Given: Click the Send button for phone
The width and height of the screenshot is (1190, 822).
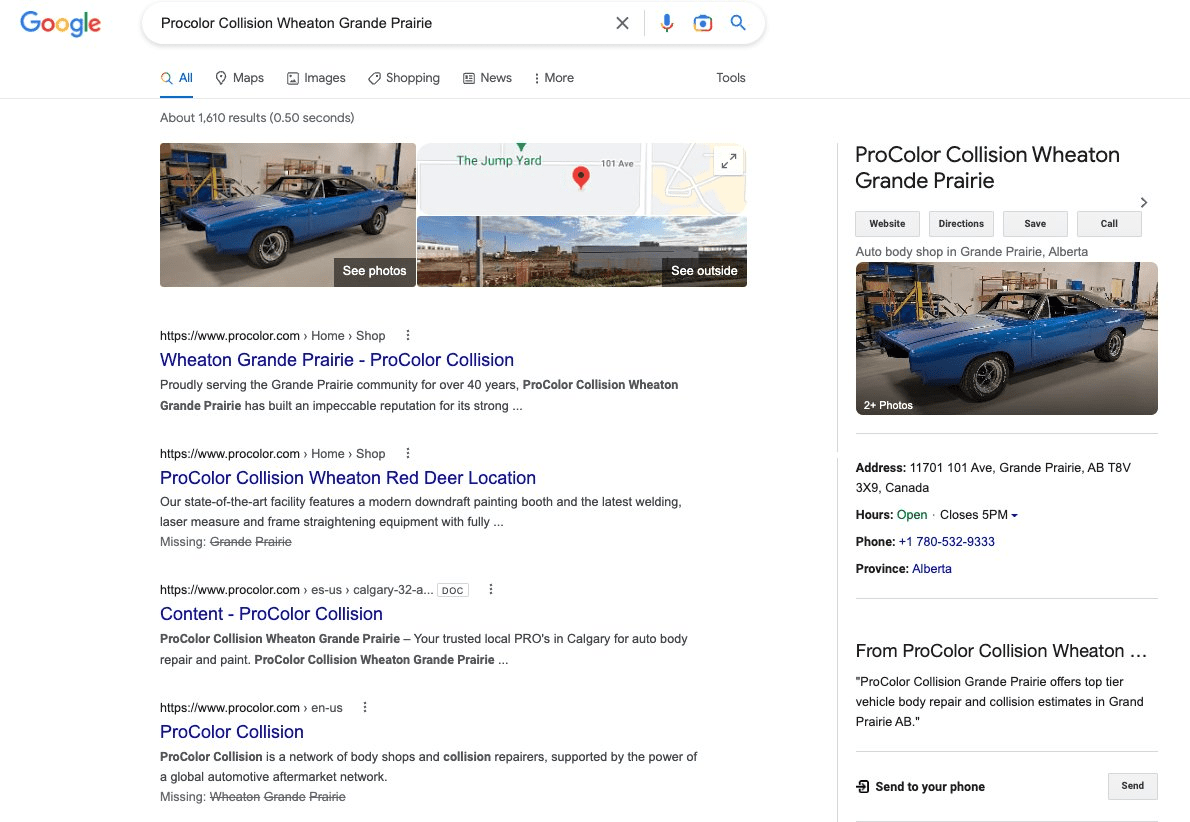Looking at the screenshot, I should 1132,786.
